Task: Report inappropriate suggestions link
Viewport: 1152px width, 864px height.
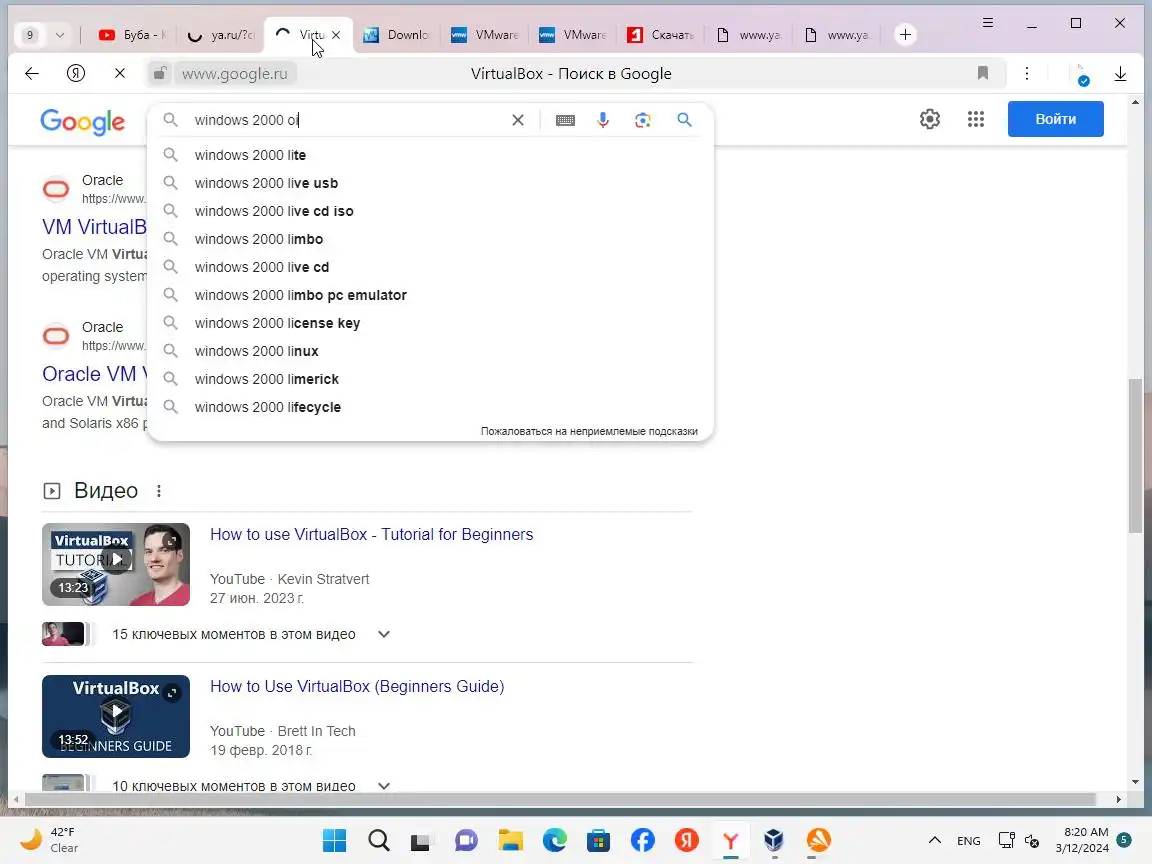Action: [589, 431]
